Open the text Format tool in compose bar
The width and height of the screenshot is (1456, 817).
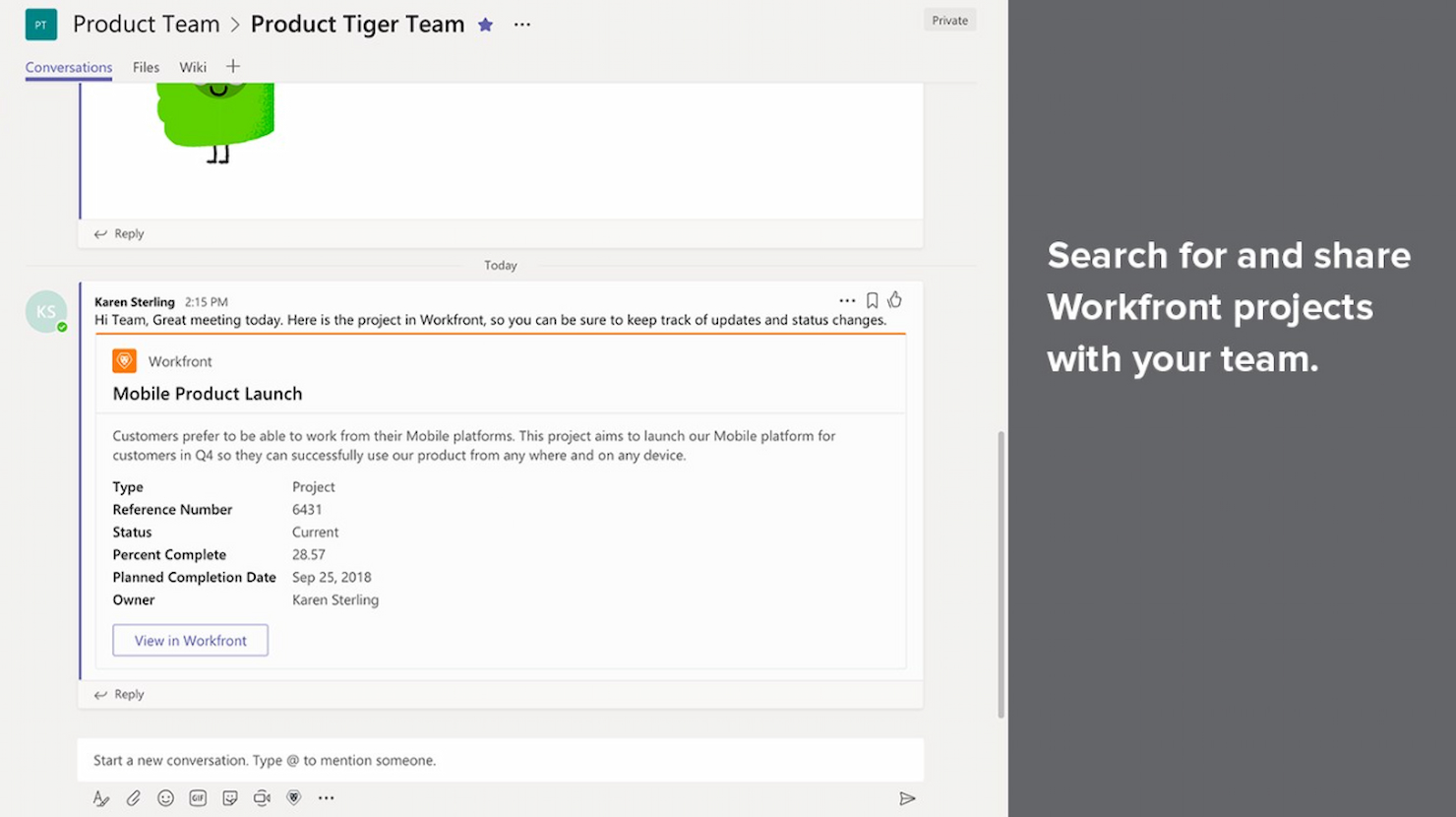click(x=100, y=798)
